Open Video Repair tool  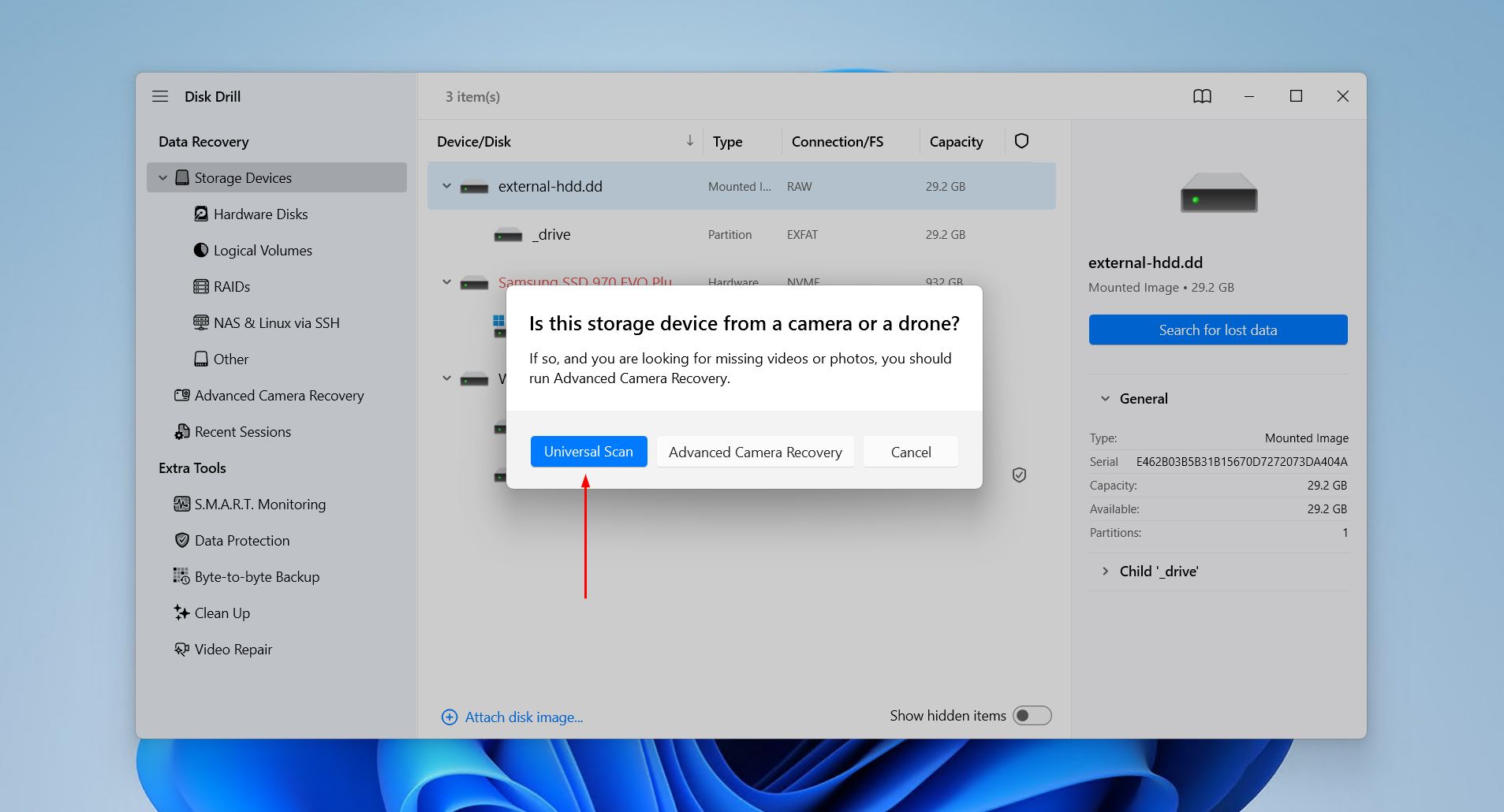pyautogui.click(x=233, y=649)
